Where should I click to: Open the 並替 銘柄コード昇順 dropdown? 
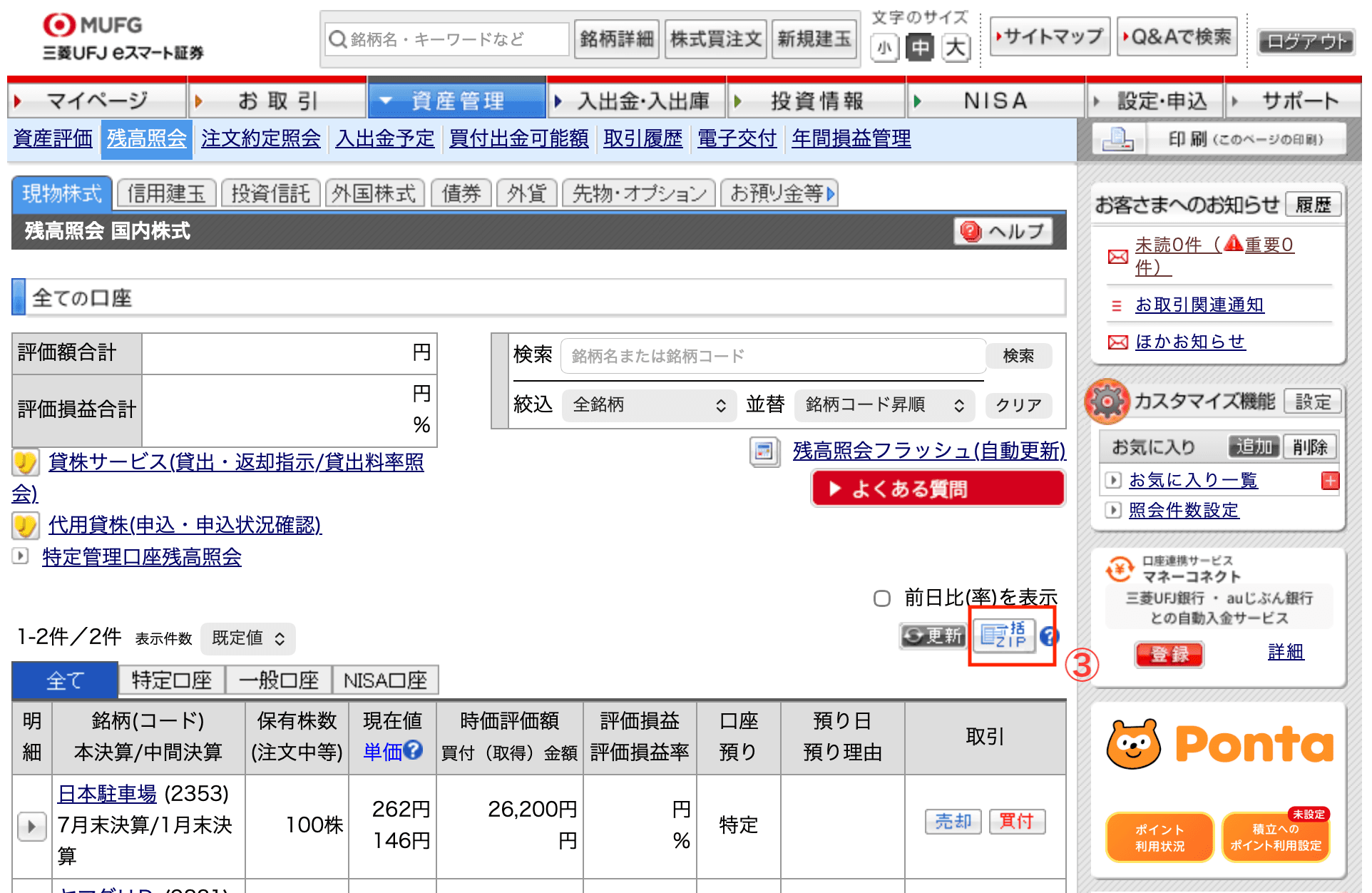(884, 405)
